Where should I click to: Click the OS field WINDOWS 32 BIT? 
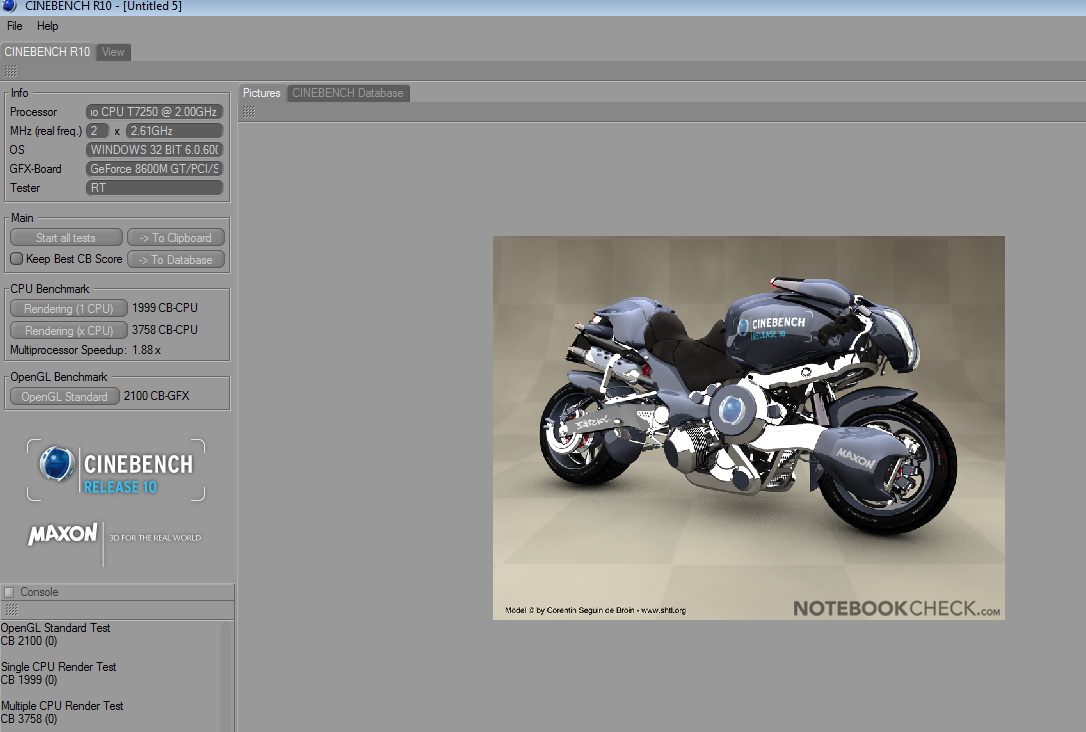coord(154,150)
